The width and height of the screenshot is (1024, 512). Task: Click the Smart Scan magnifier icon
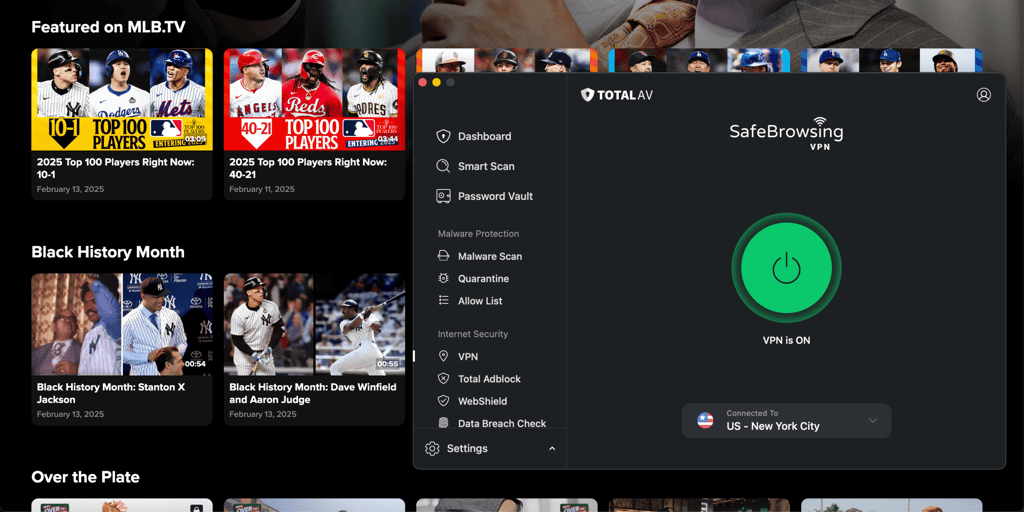[443, 166]
